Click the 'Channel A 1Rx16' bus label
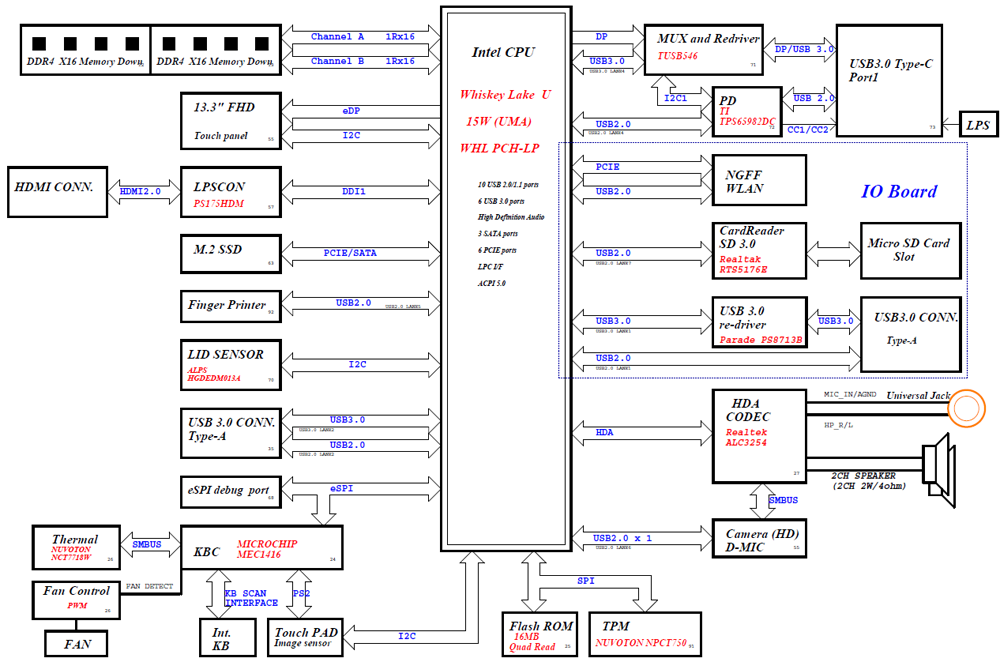The image size is (1000, 662). coord(362,36)
